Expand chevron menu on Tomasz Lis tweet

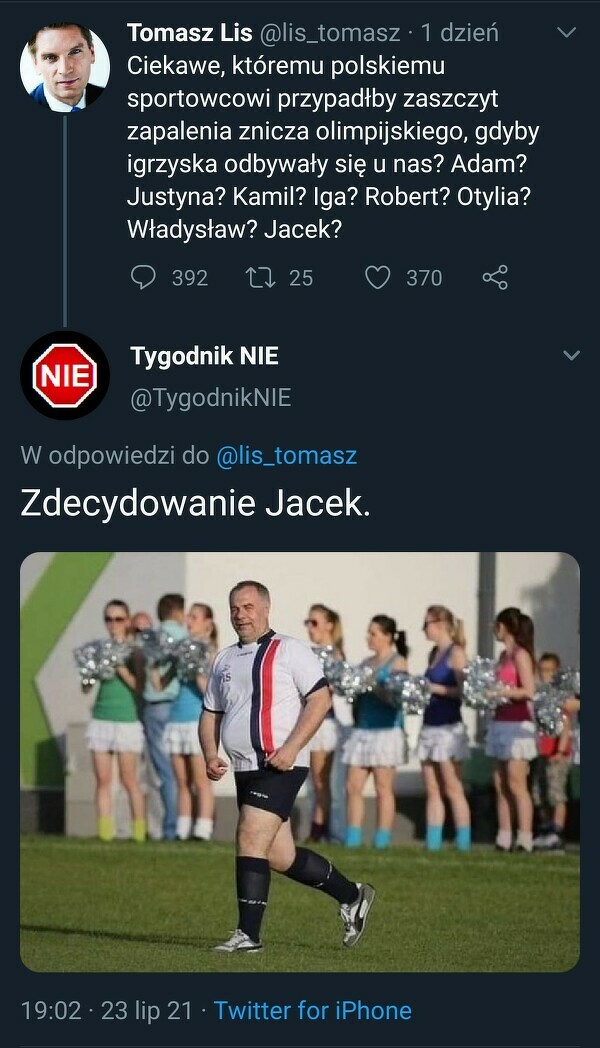click(567, 32)
